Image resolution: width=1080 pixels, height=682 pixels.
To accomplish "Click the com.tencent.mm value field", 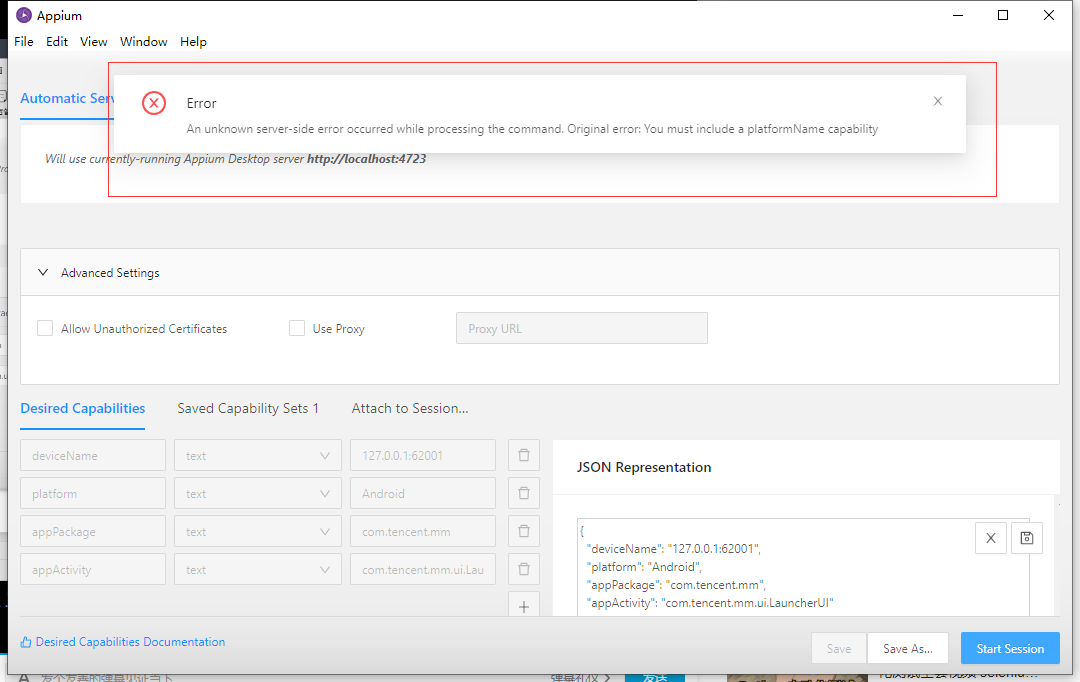I will click(423, 531).
